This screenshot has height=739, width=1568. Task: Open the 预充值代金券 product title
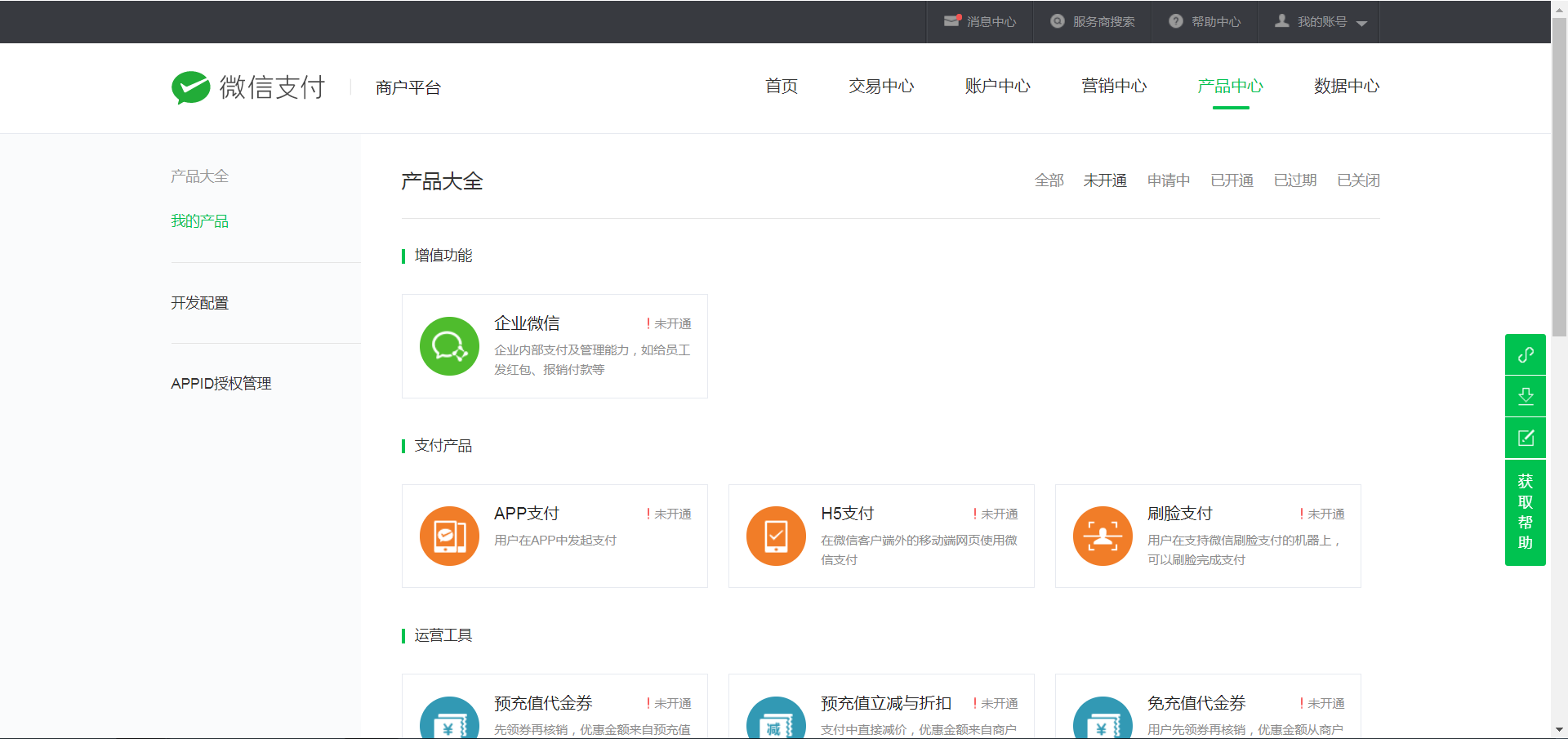pos(543,703)
